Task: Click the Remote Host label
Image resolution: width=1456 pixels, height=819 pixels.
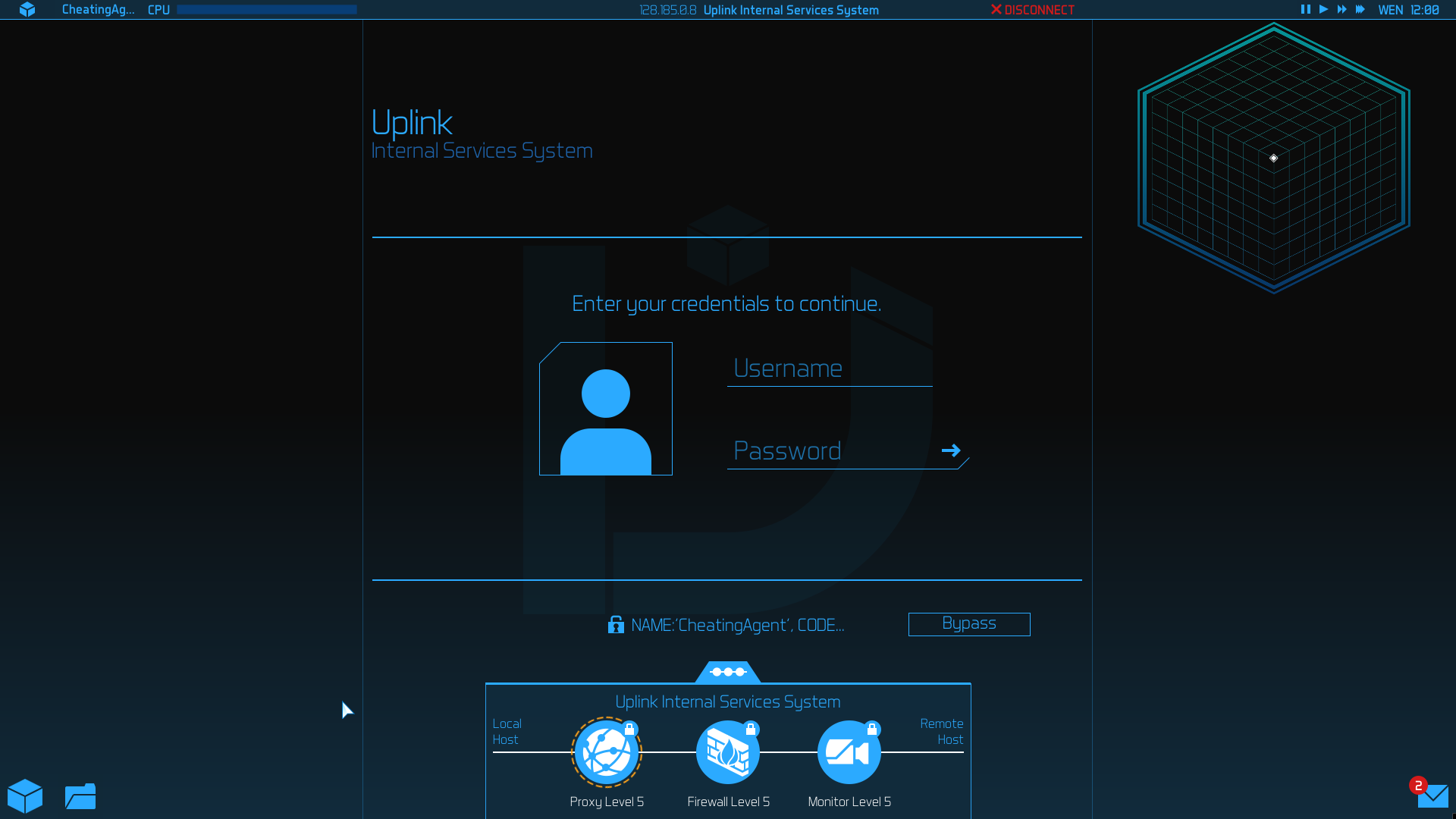Action: pos(942,732)
